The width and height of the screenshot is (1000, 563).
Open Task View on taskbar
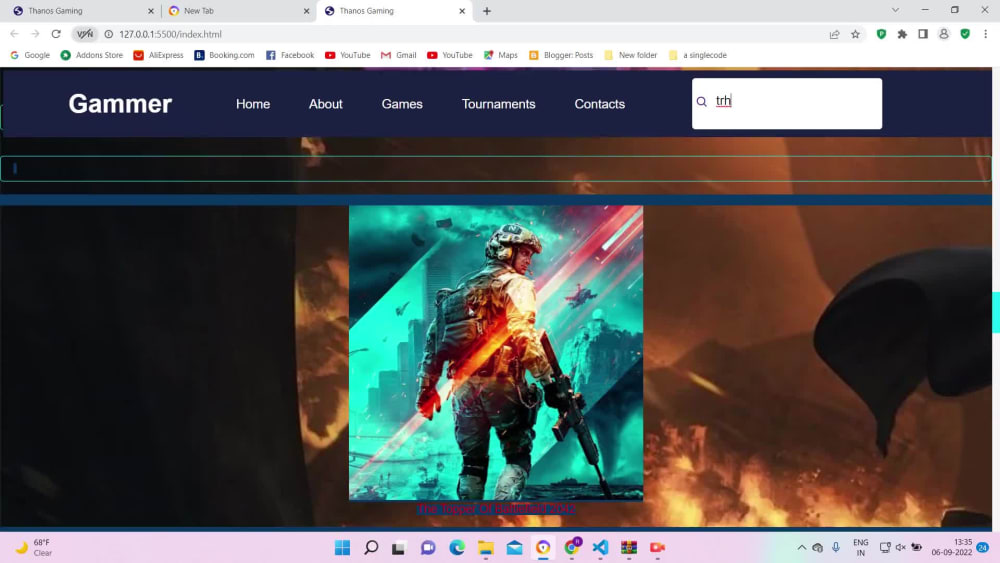click(x=399, y=548)
